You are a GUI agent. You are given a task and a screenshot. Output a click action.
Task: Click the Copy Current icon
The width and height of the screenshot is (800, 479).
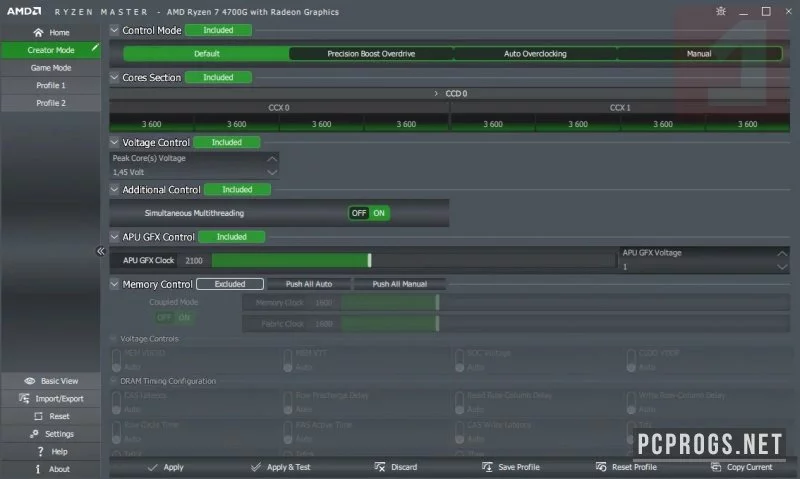[716, 467]
